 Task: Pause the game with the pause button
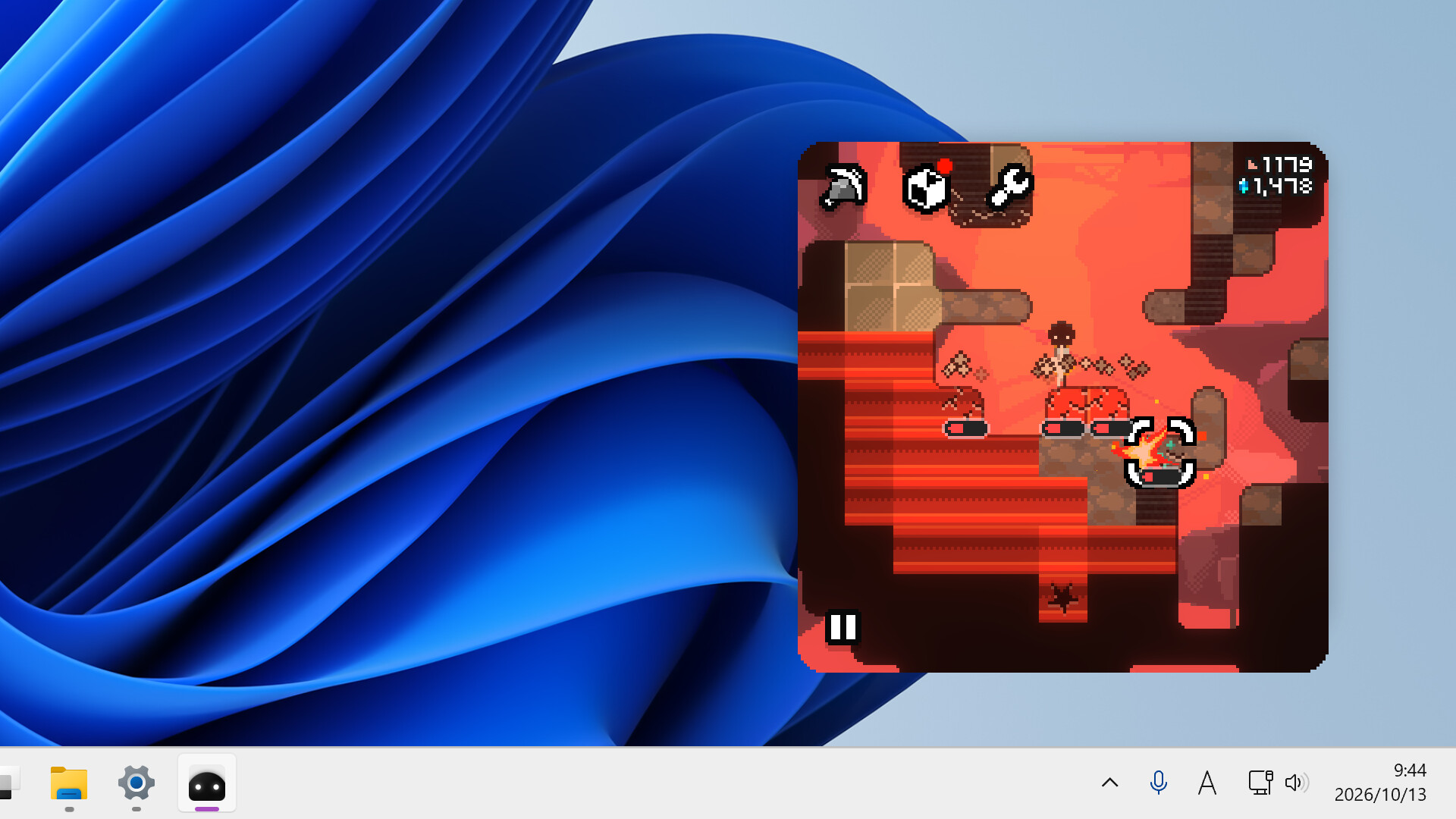click(x=843, y=627)
